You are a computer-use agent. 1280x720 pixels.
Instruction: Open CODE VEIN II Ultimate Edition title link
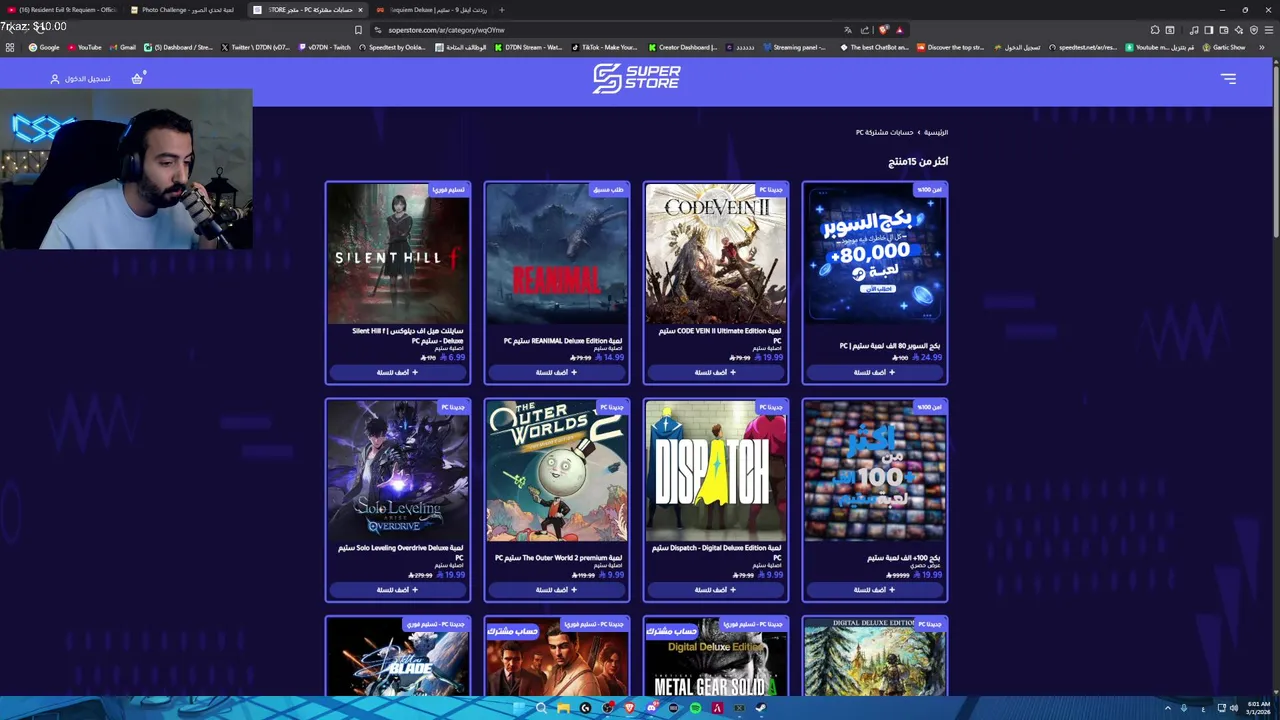pyautogui.click(x=720, y=335)
